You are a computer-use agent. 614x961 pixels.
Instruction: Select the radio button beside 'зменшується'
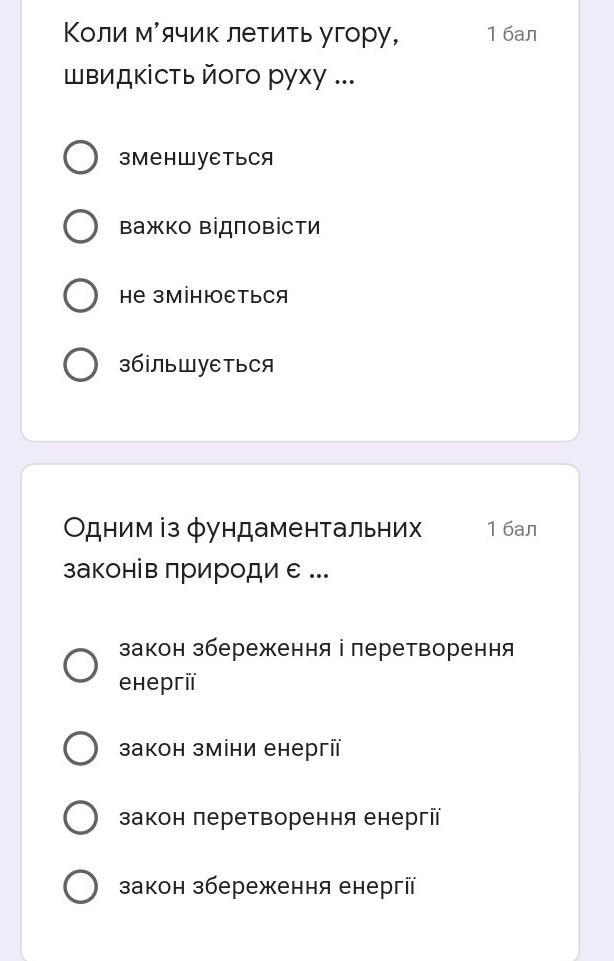click(x=80, y=157)
